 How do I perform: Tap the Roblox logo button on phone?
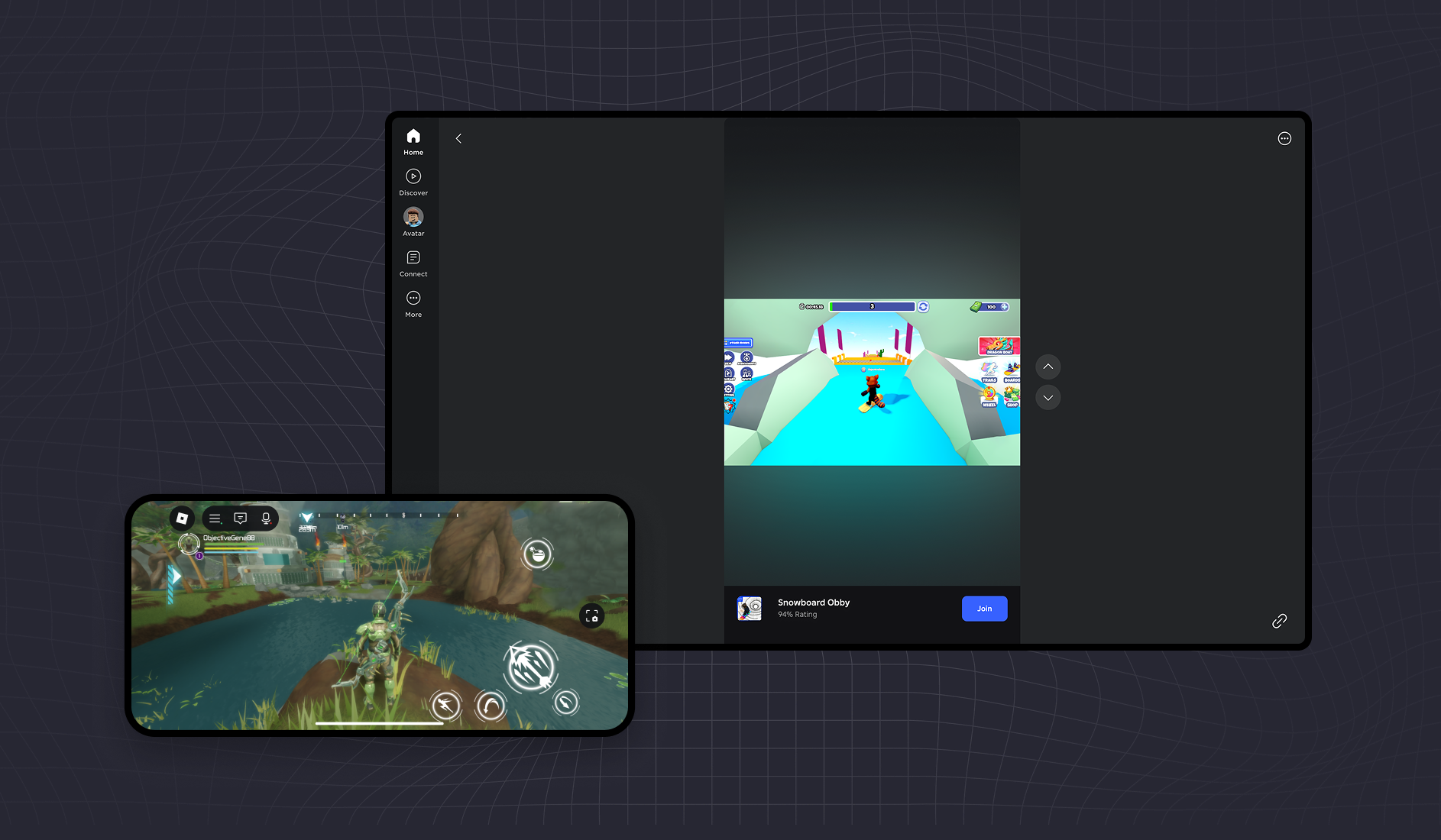182,518
